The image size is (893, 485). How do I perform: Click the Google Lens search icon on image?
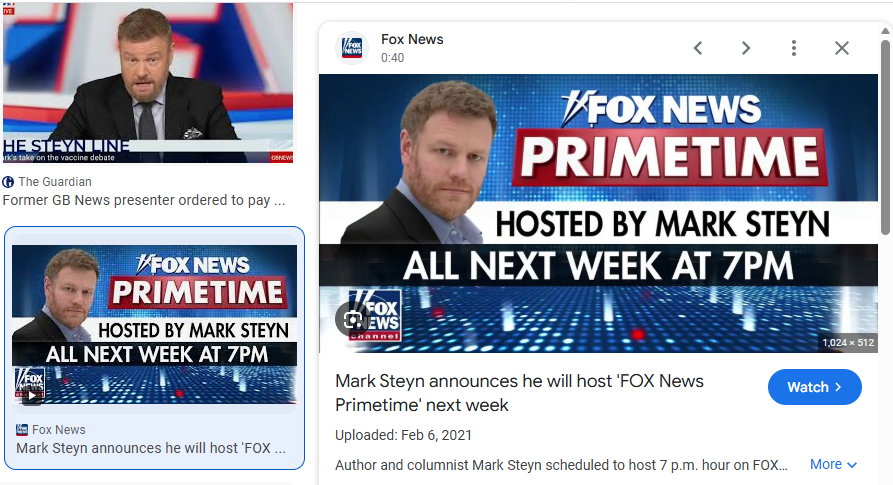point(353,319)
